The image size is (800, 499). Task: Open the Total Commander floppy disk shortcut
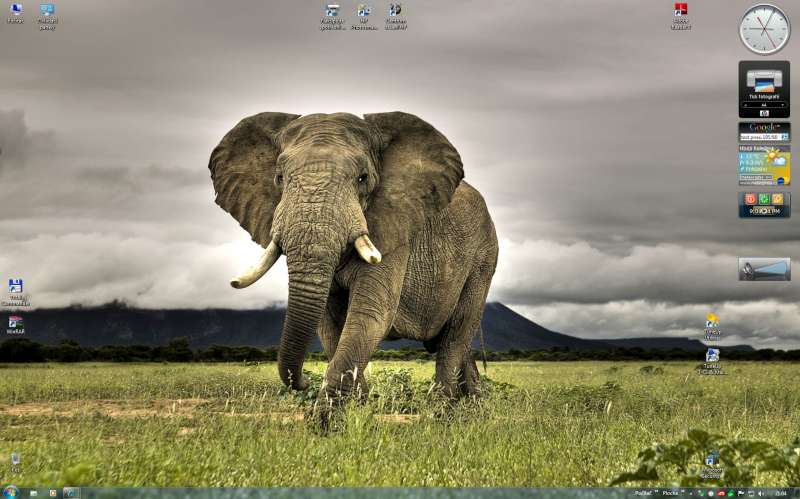(x=15, y=288)
